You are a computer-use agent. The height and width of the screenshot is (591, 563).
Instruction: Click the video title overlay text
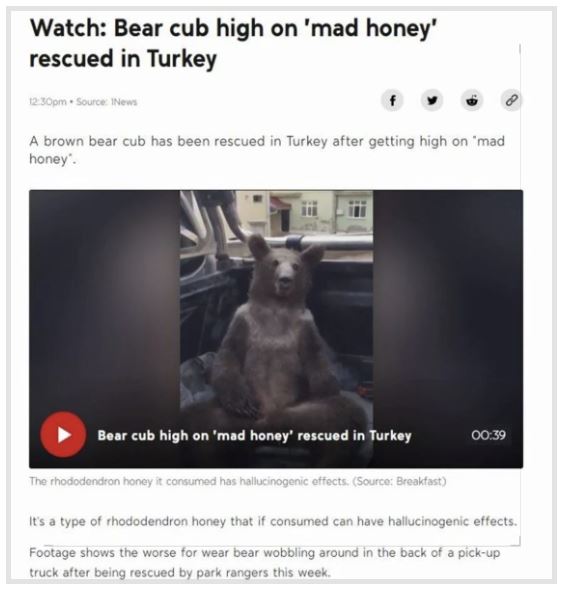coord(254,435)
